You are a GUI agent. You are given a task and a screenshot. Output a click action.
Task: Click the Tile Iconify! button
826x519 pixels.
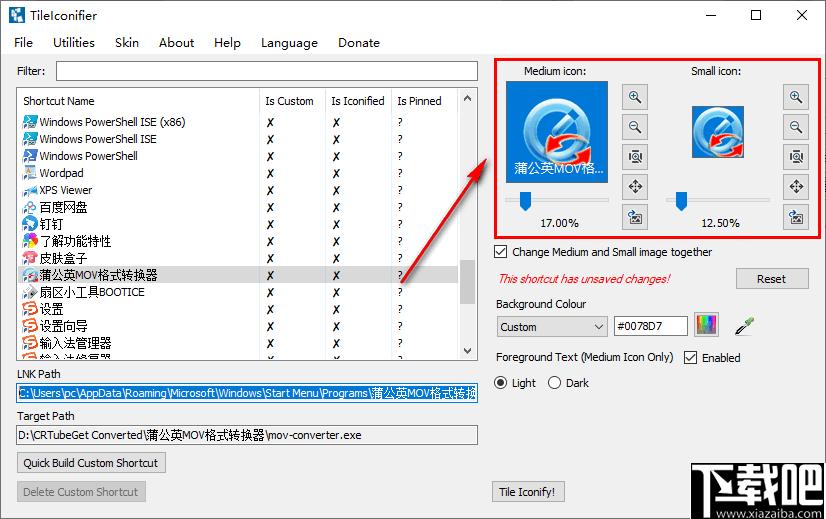527,492
